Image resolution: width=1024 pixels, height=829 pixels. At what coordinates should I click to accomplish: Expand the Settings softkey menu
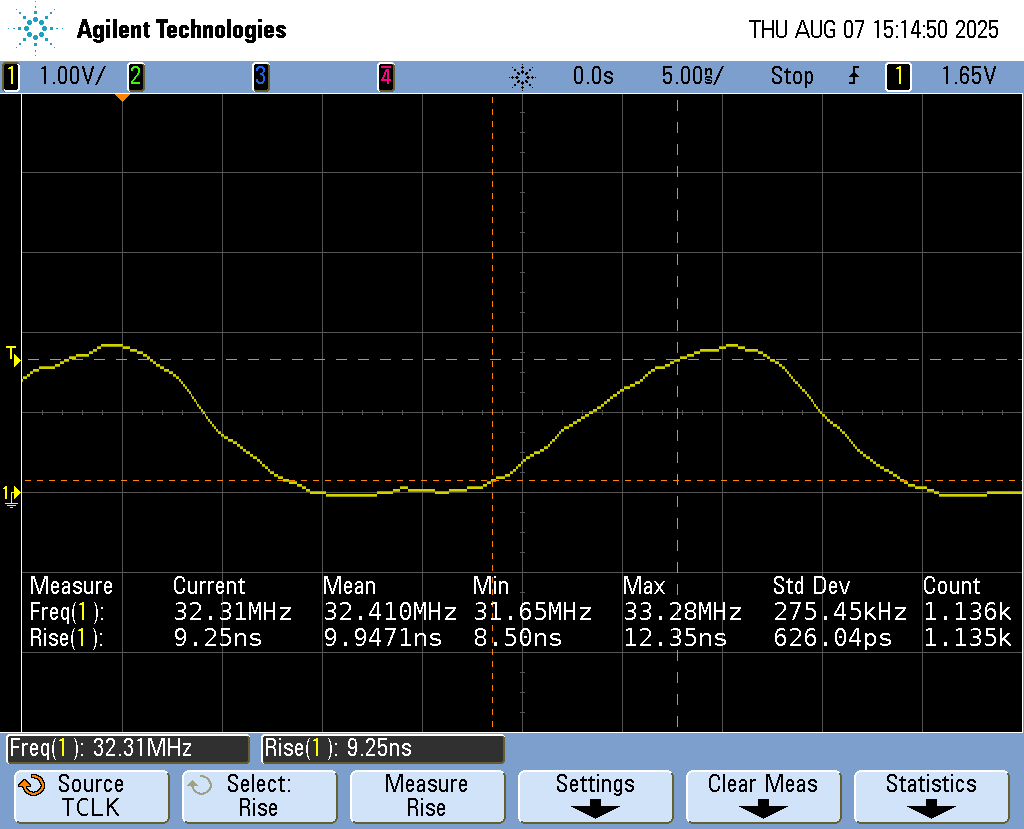[595, 796]
